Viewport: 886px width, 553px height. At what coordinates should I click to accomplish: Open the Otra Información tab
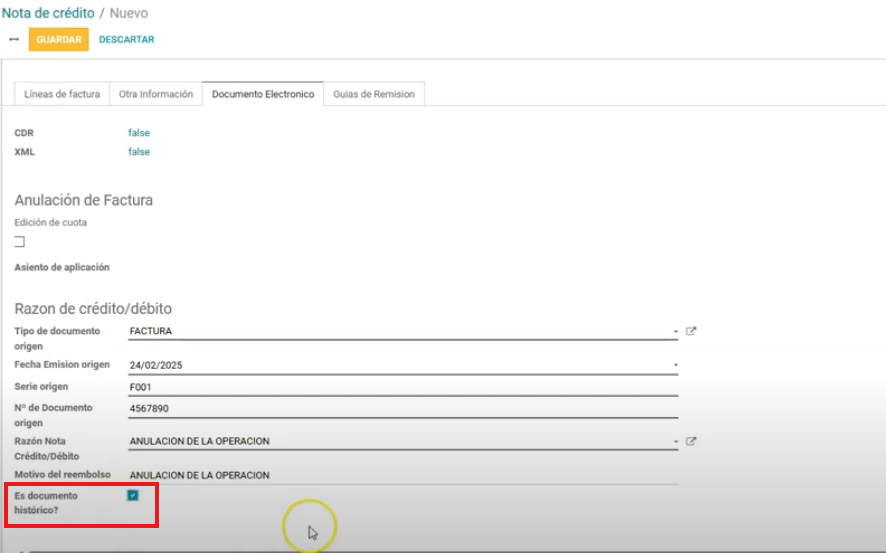pyautogui.click(x=155, y=94)
